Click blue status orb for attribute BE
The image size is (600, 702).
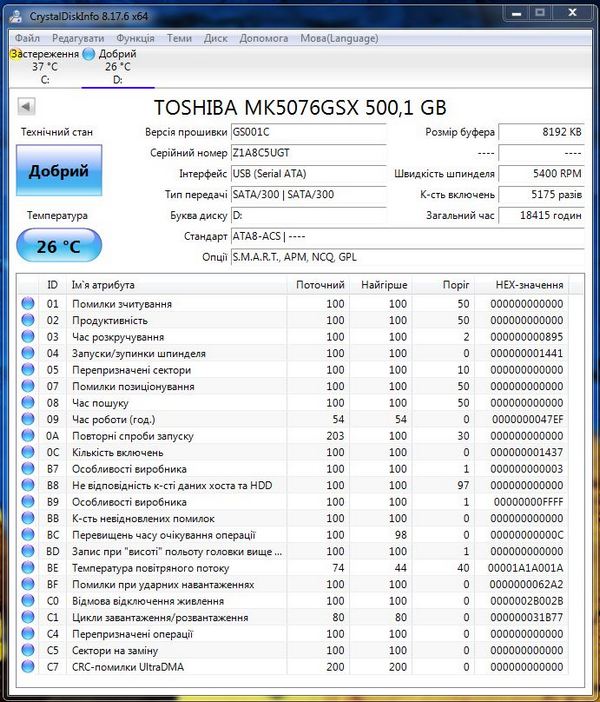pos(28,568)
